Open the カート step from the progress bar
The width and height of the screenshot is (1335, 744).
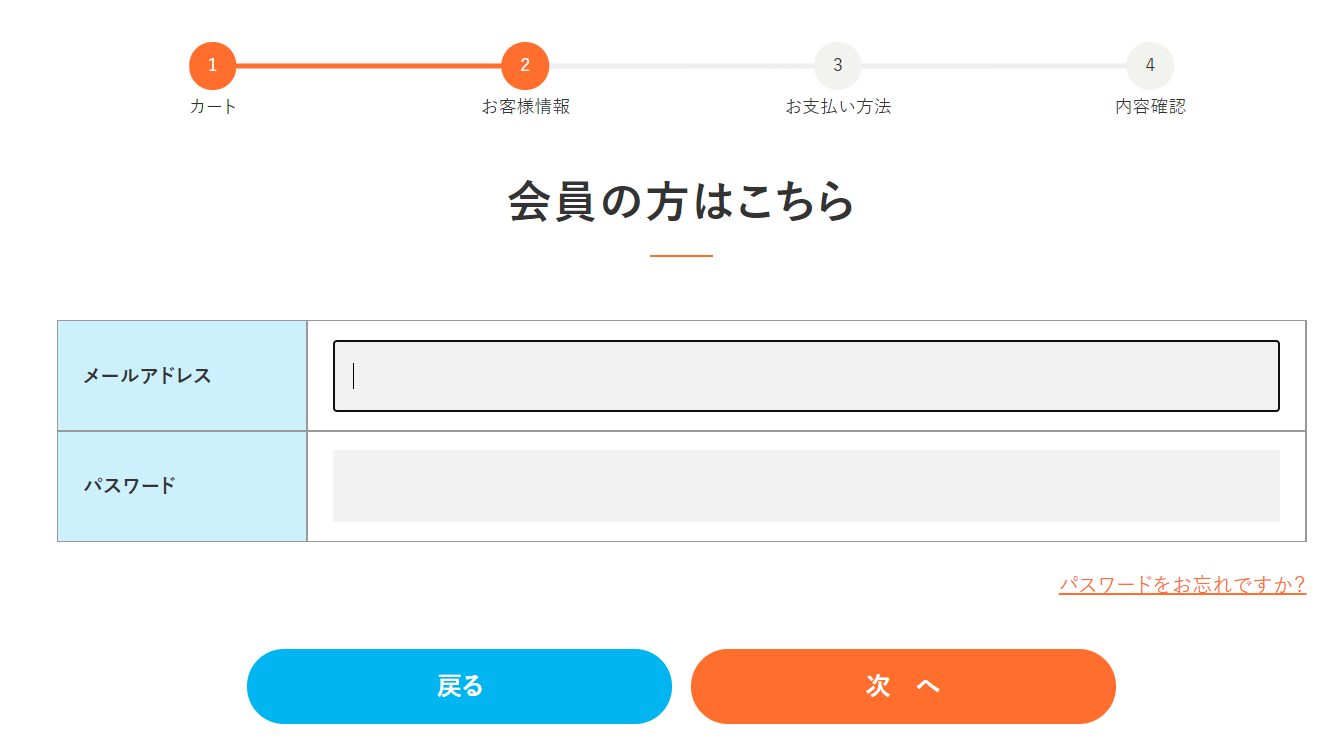pyautogui.click(x=211, y=65)
